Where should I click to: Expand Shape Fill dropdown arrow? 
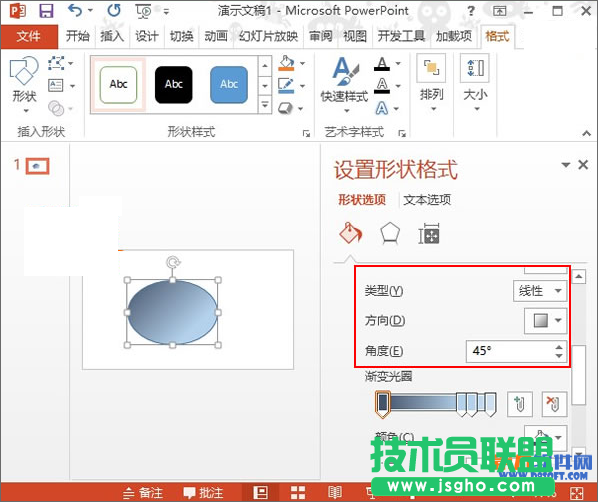pos(302,63)
